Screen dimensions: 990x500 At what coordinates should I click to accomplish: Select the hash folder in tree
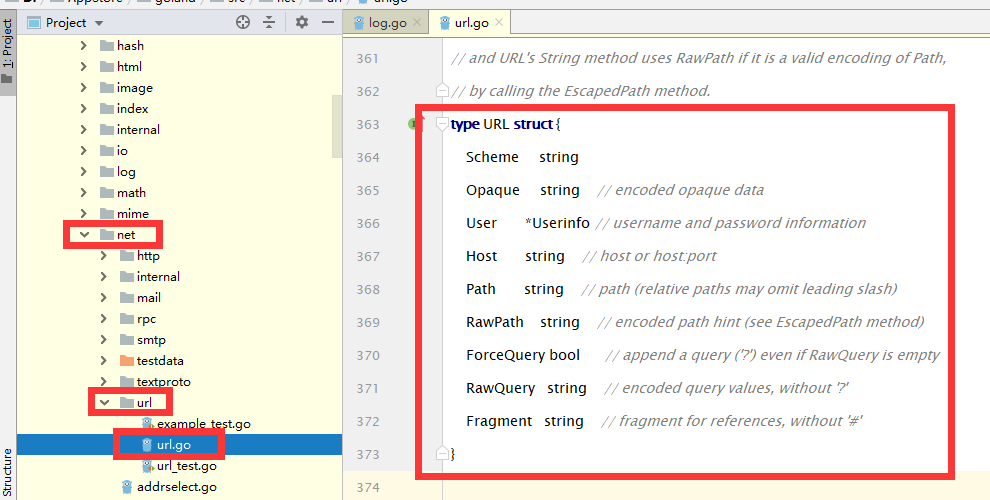pyautogui.click(x=130, y=45)
